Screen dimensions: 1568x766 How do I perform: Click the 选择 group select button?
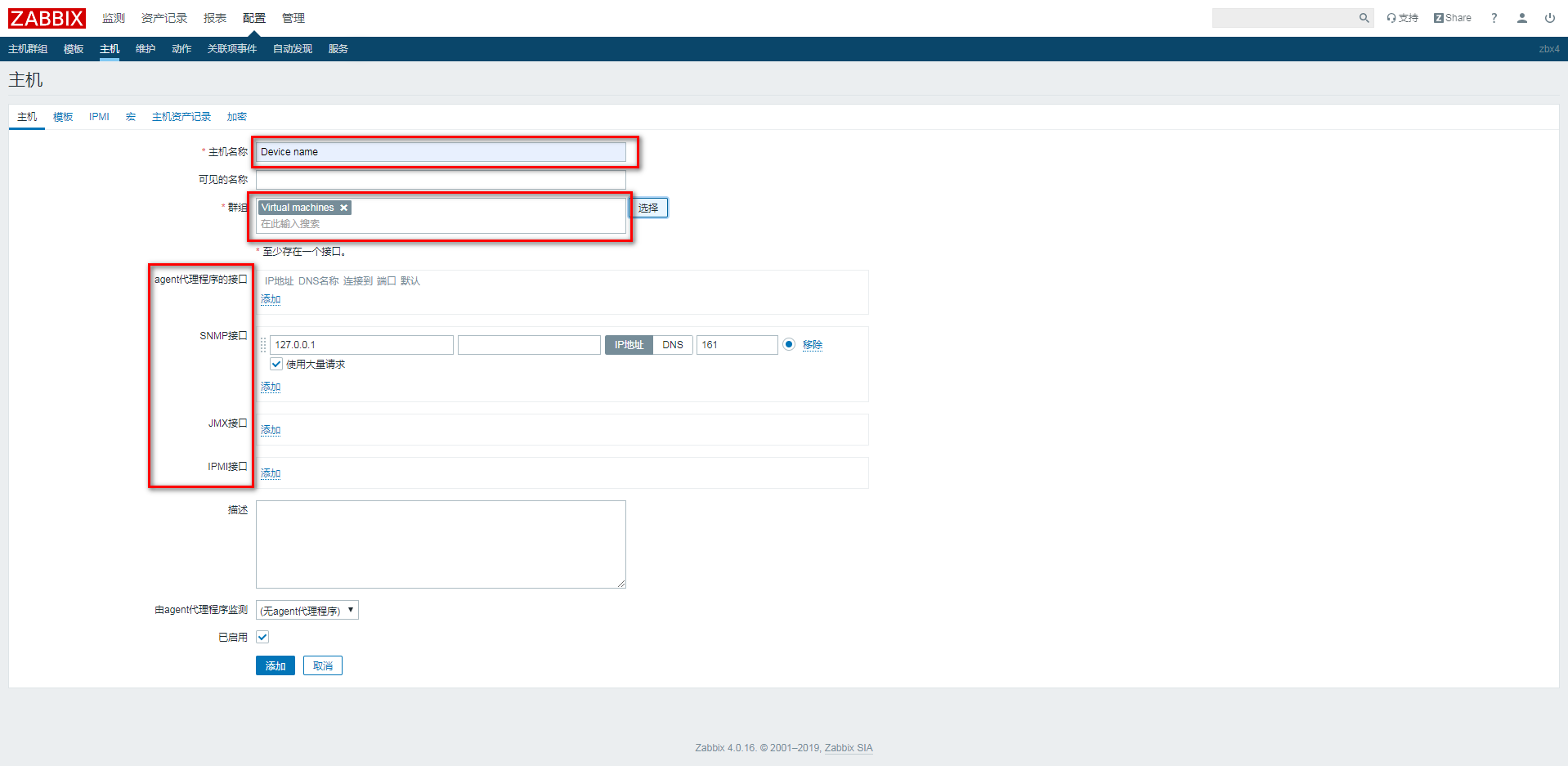click(x=648, y=208)
